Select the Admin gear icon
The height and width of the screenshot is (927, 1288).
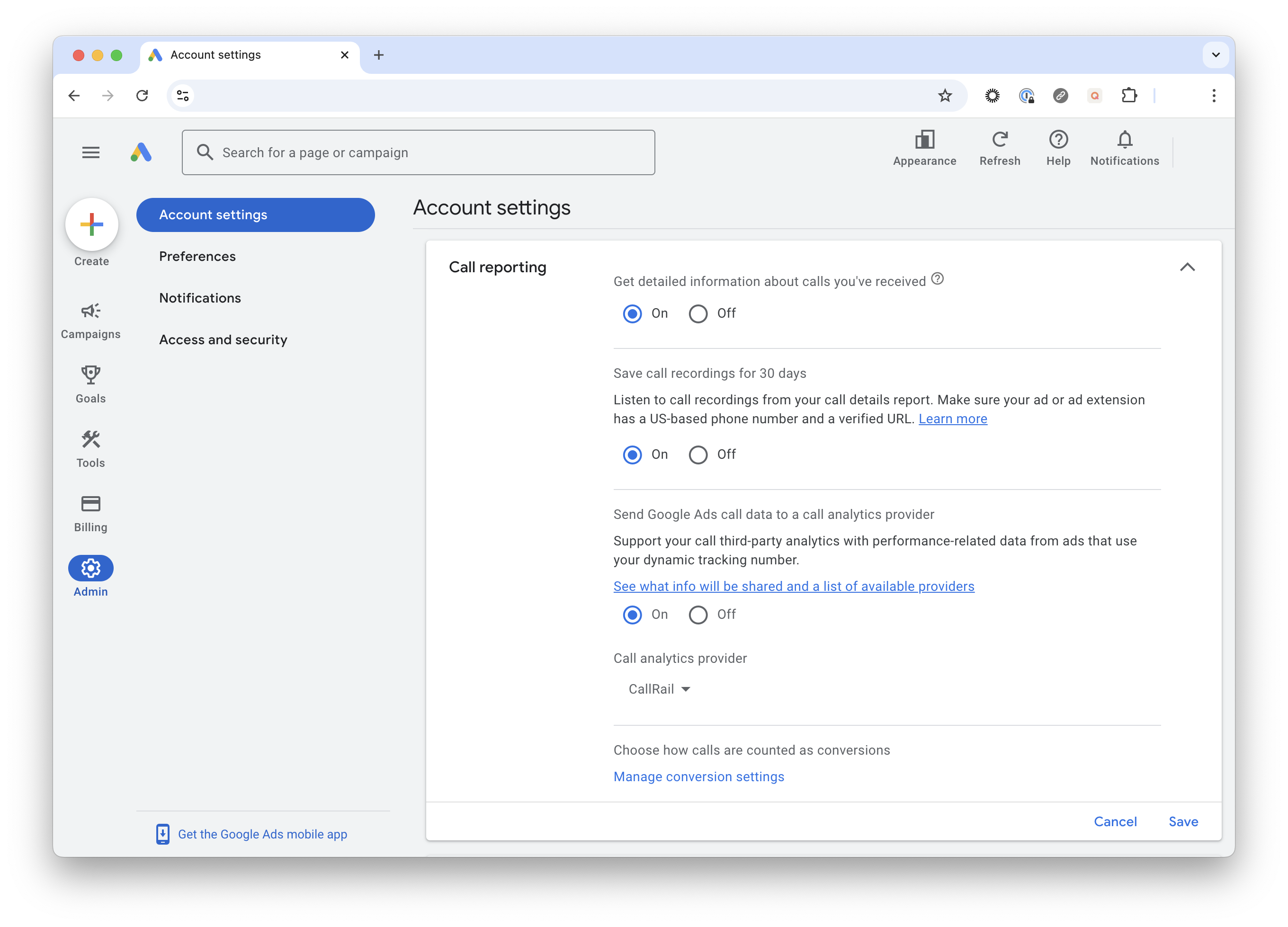pos(91,568)
